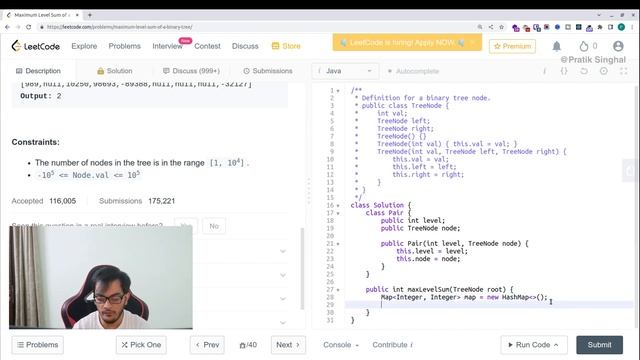This screenshot has width=640, height=360.
Task: Click the browser share page icon
Action: (x=491, y=27)
